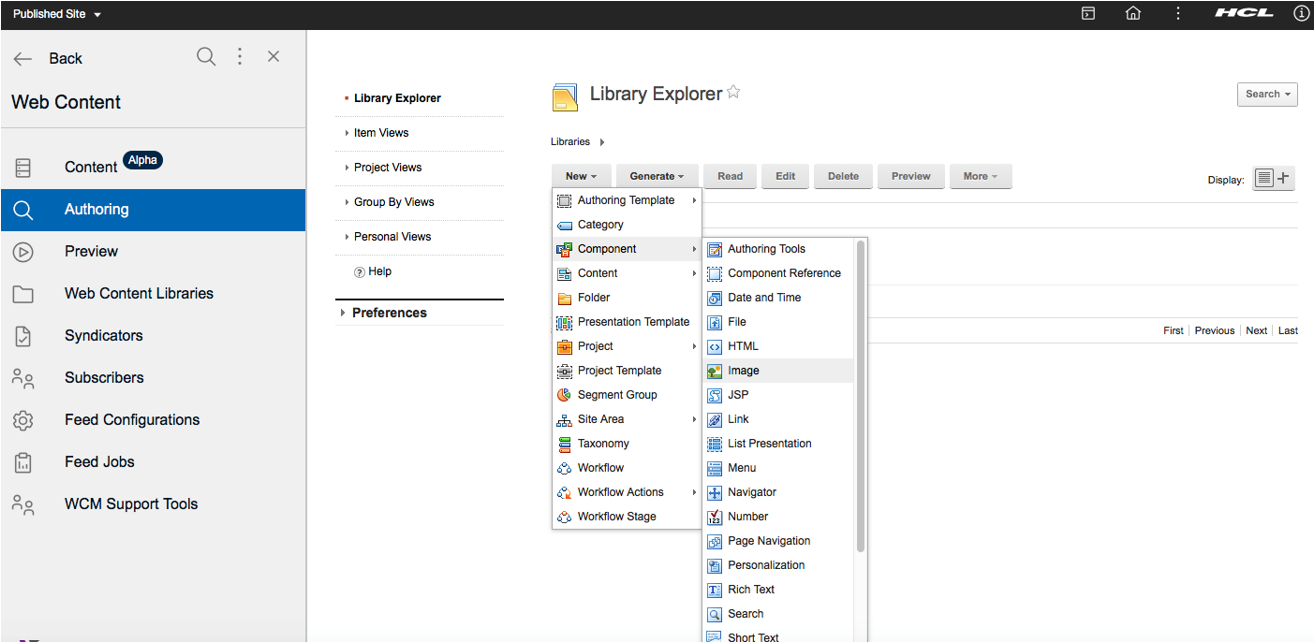Image resolution: width=1315 pixels, height=642 pixels.
Task: Click the home icon in top bar
Action: 1133,14
